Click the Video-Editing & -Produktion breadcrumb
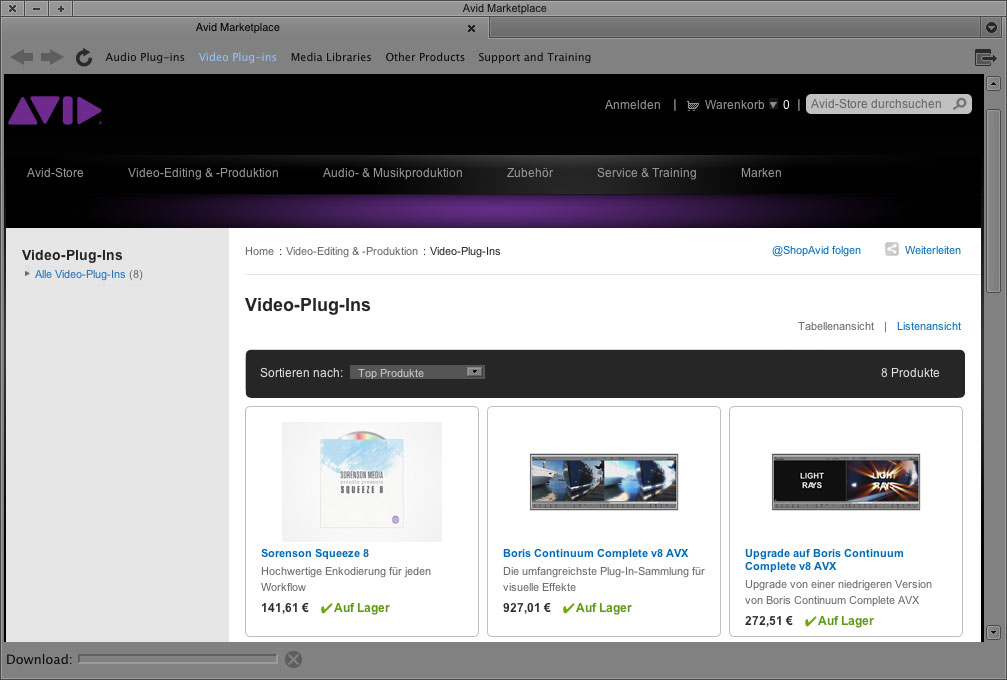This screenshot has height=680, width=1007. coord(352,251)
